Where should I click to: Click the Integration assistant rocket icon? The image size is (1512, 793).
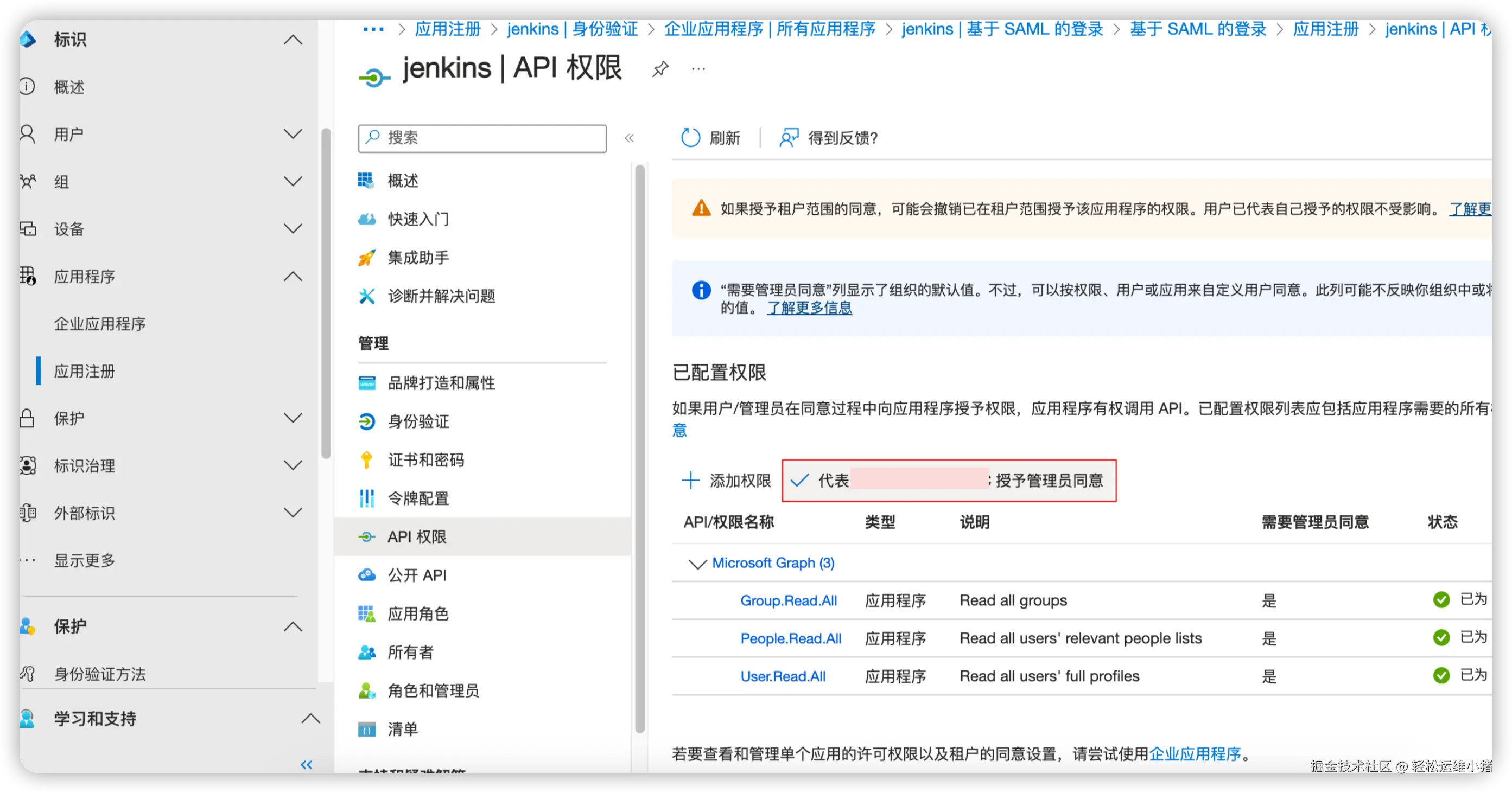coord(367,258)
